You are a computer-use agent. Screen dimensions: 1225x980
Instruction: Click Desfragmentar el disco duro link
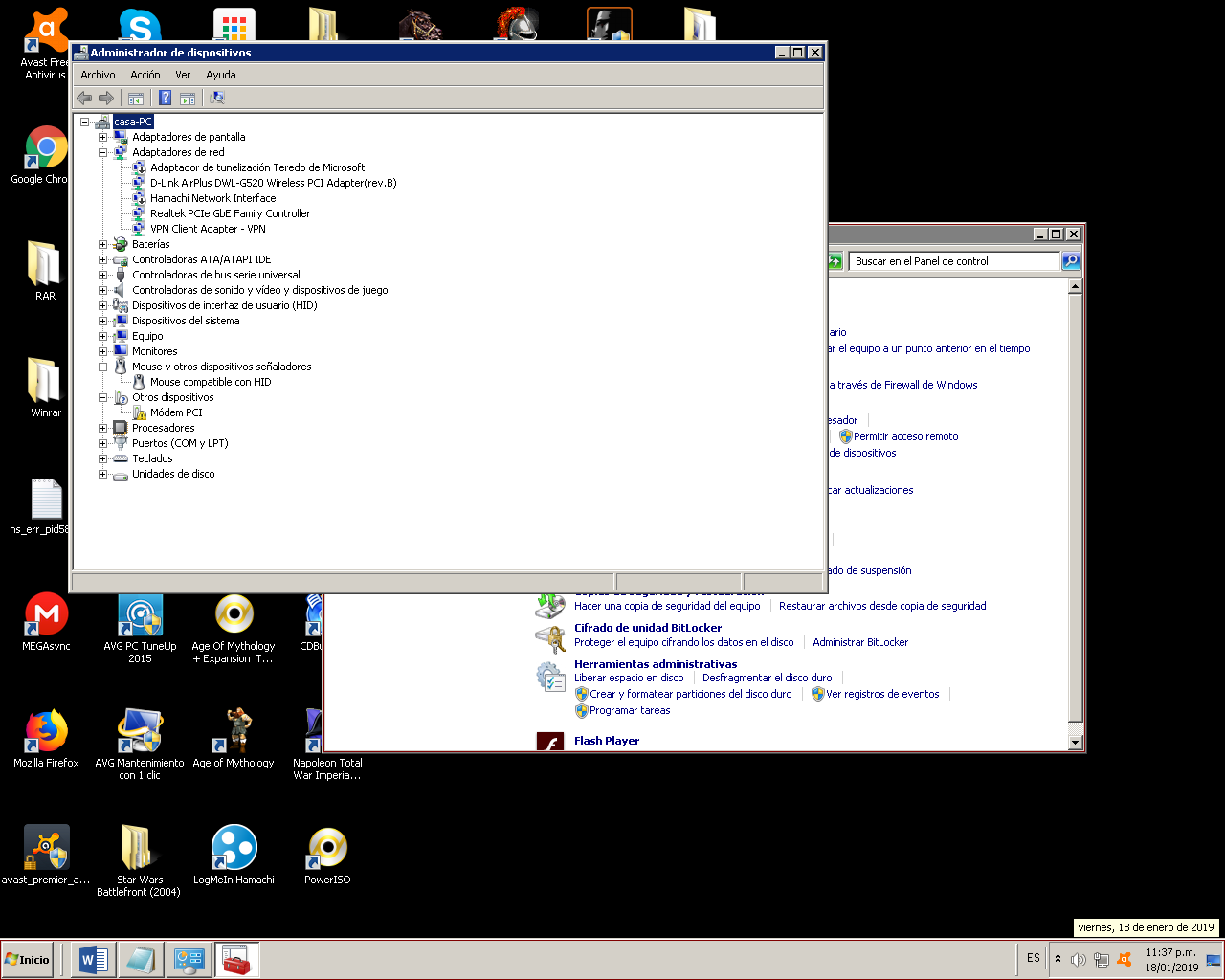768,678
